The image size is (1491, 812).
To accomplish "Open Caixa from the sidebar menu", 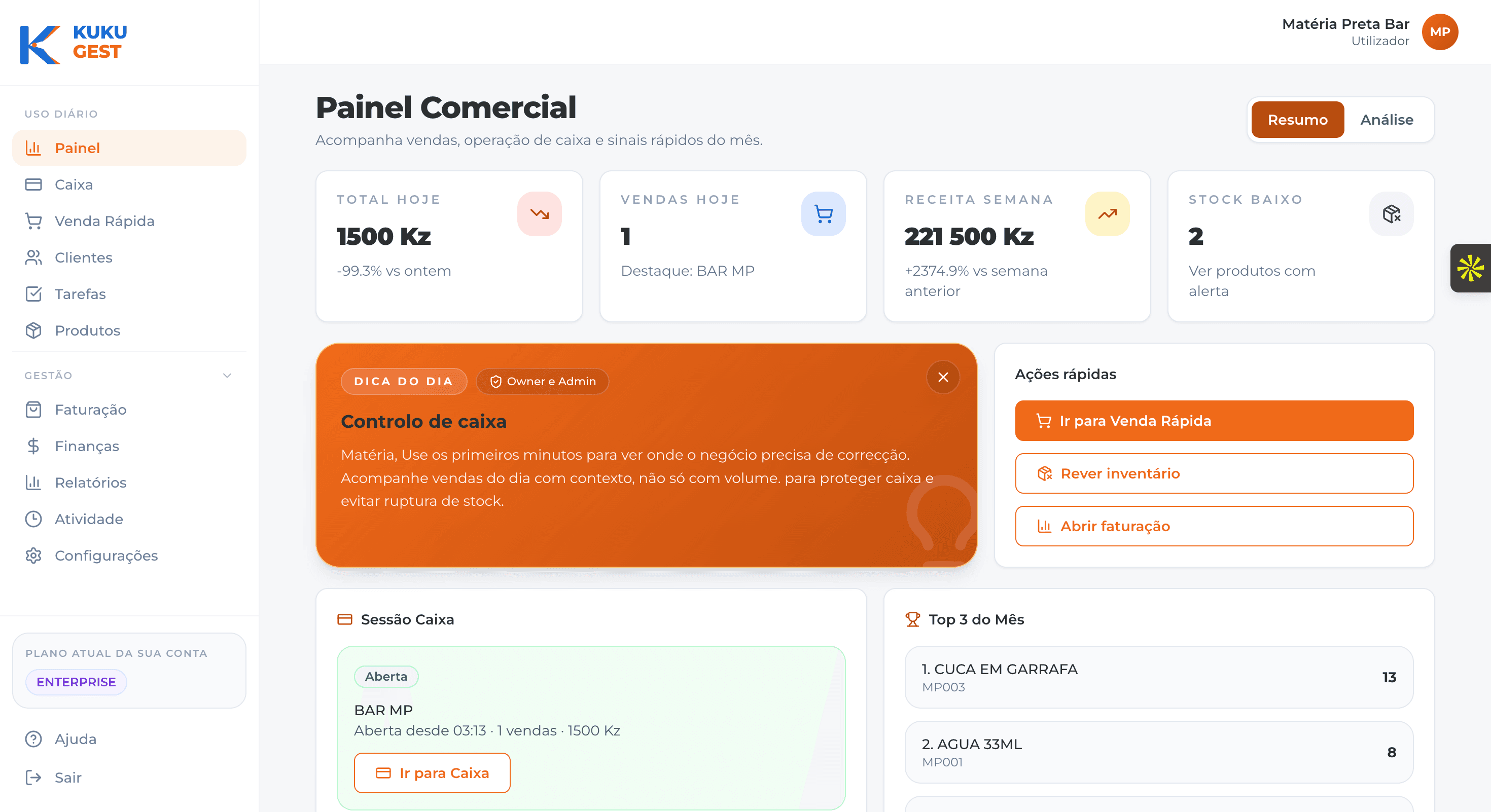I will click(74, 184).
